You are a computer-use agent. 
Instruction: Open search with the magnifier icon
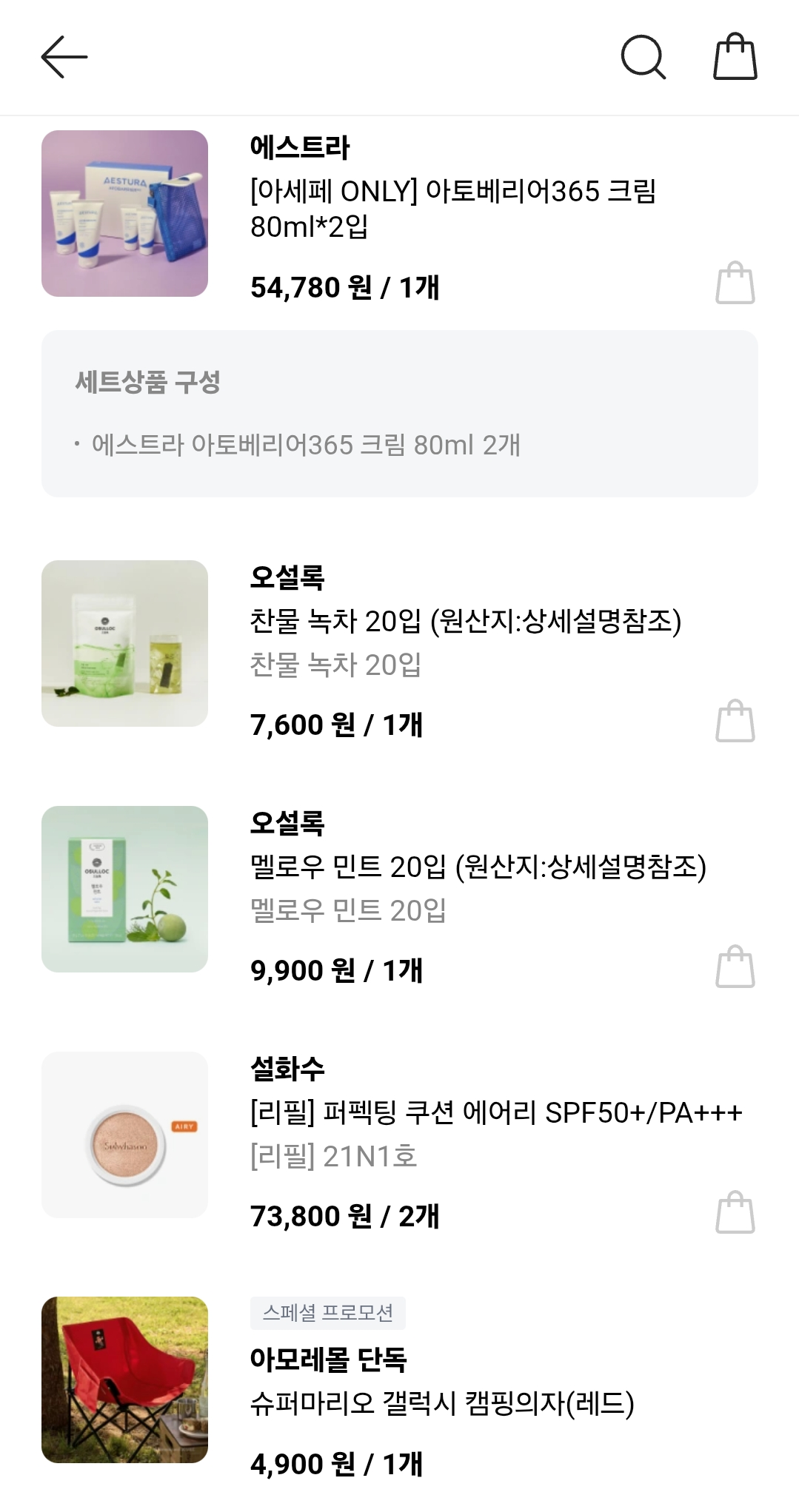pyautogui.click(x=643, y=57)
